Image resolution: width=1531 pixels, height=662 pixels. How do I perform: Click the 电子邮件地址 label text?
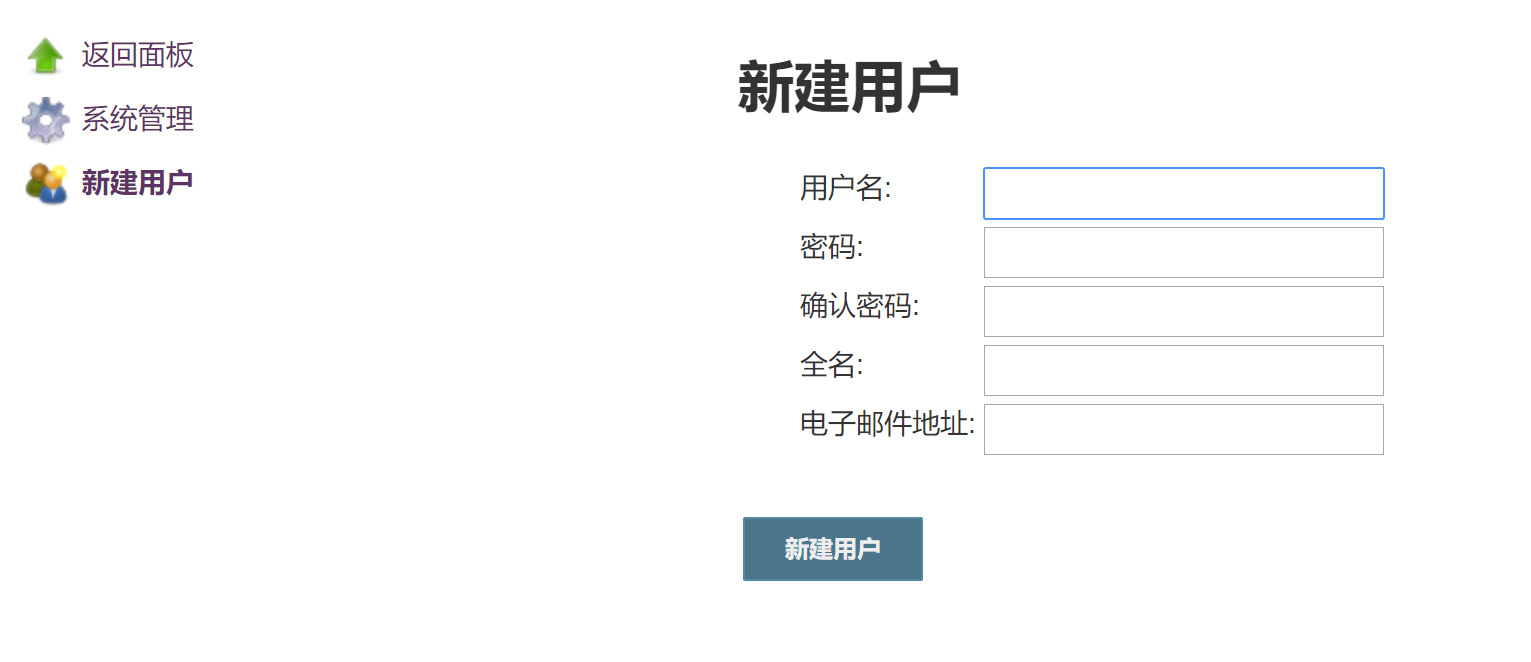click(887, 424)
